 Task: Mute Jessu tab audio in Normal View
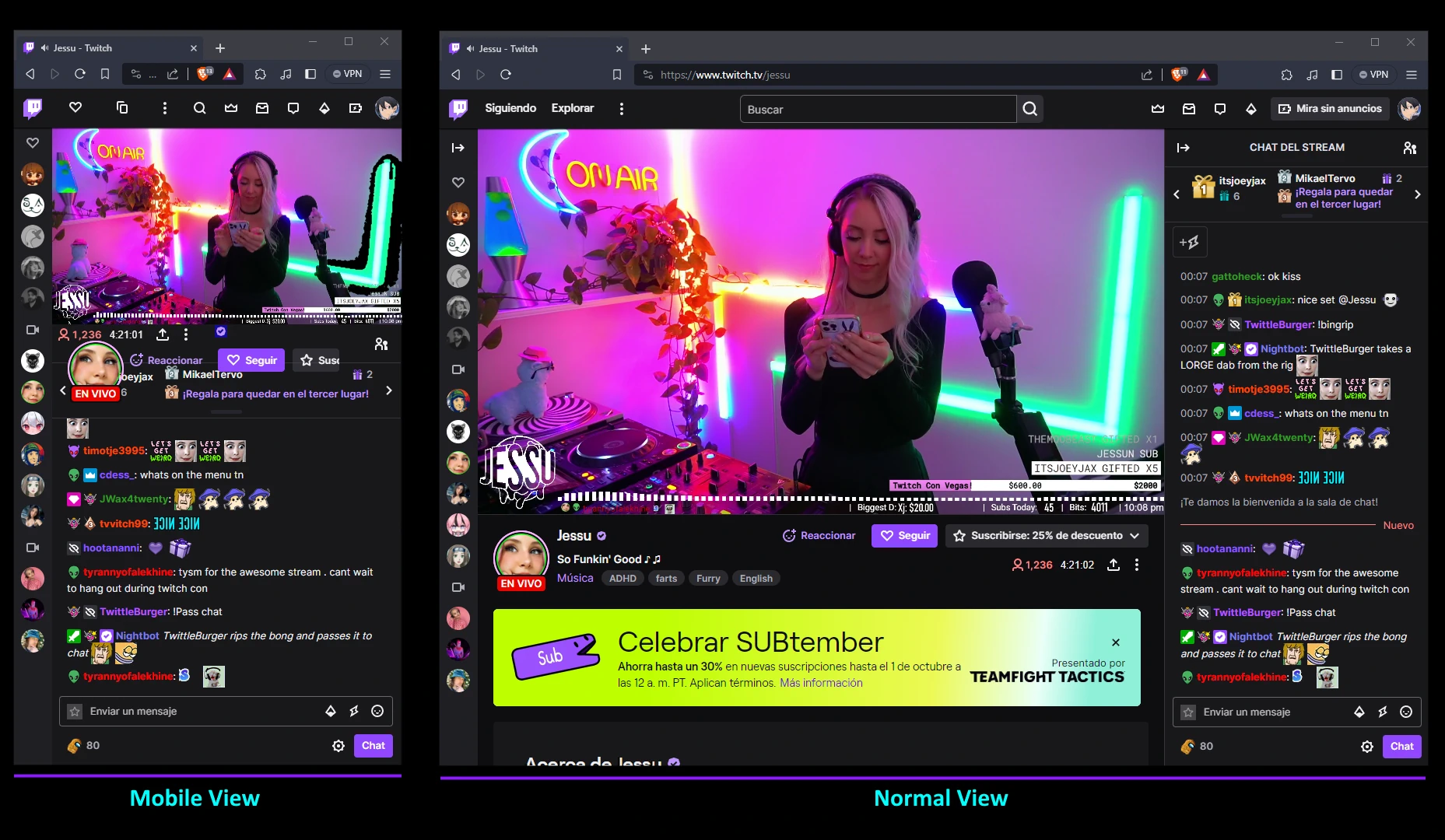click(470, 48)
